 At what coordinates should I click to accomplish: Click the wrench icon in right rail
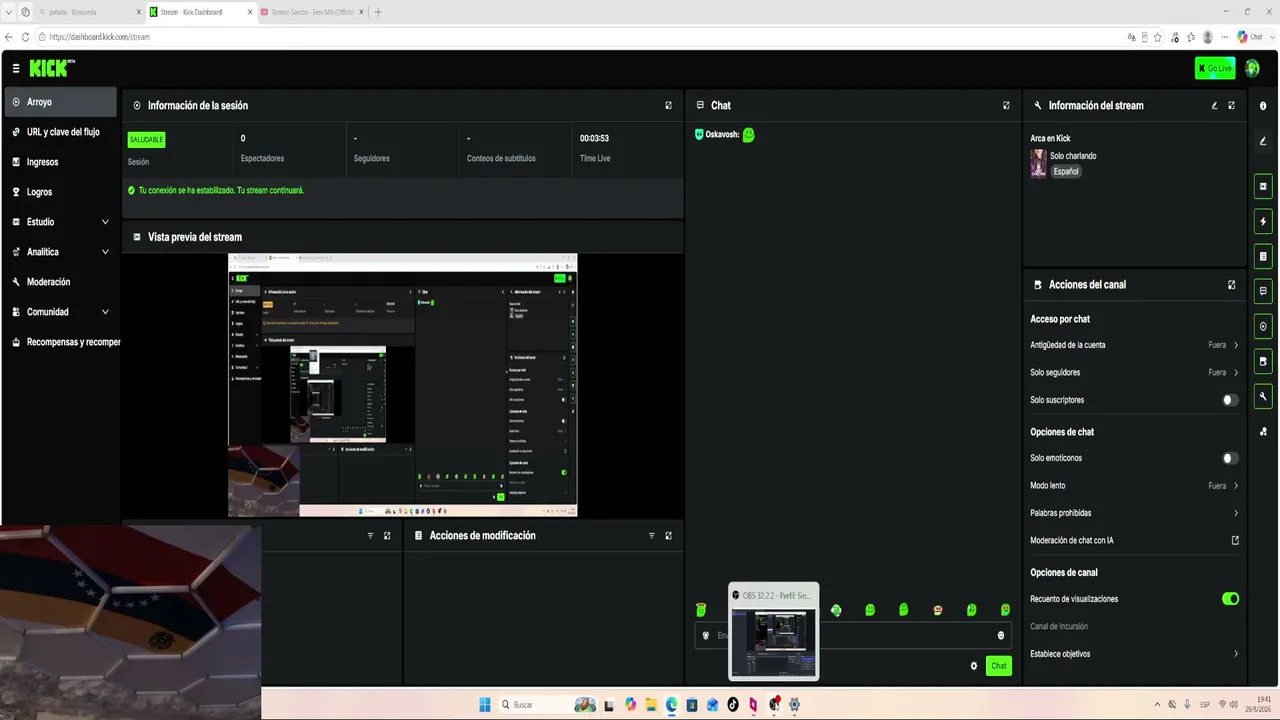pyautogui.click(x=1263, y=396)
